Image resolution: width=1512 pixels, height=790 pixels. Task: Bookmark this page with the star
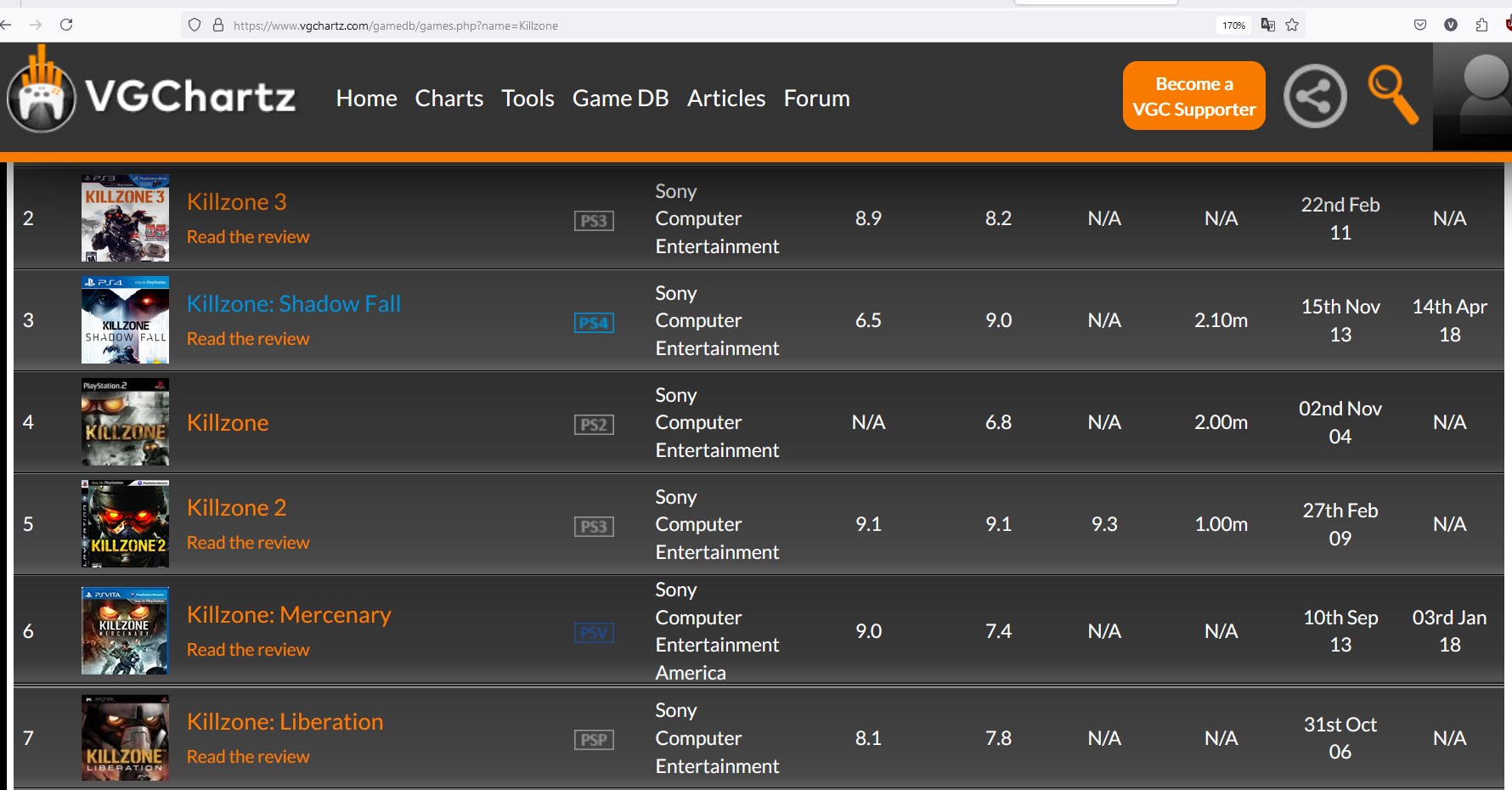click(x=1292, y=25)
